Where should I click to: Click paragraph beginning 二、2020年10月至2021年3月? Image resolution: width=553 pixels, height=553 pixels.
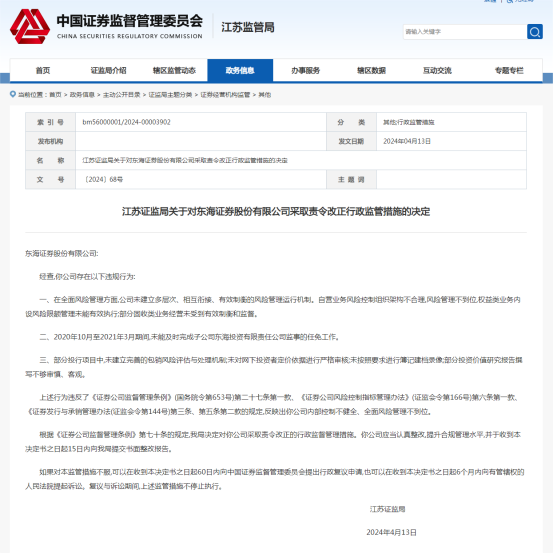(x=190, y=337)
